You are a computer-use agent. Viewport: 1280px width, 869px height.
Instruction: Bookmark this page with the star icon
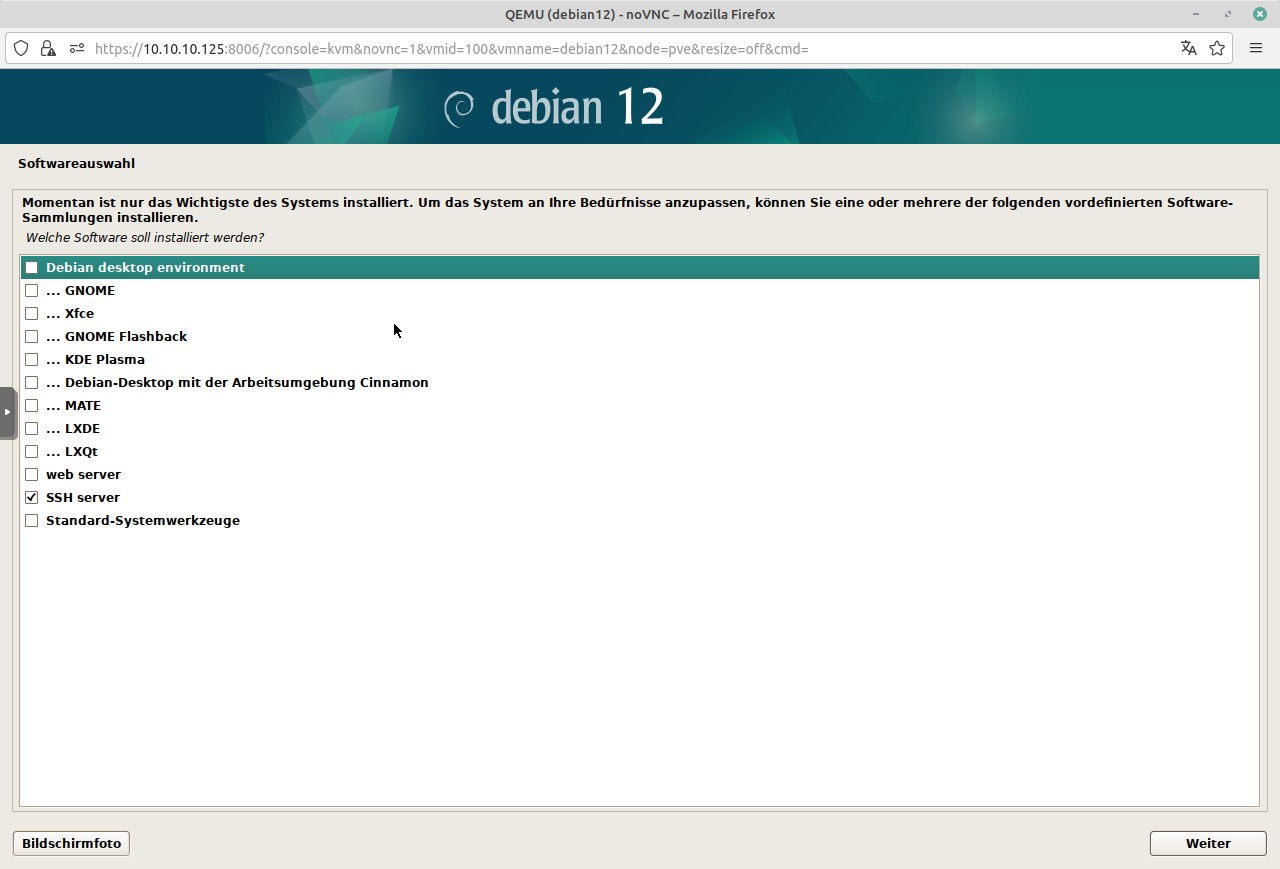coord(1217,48)
